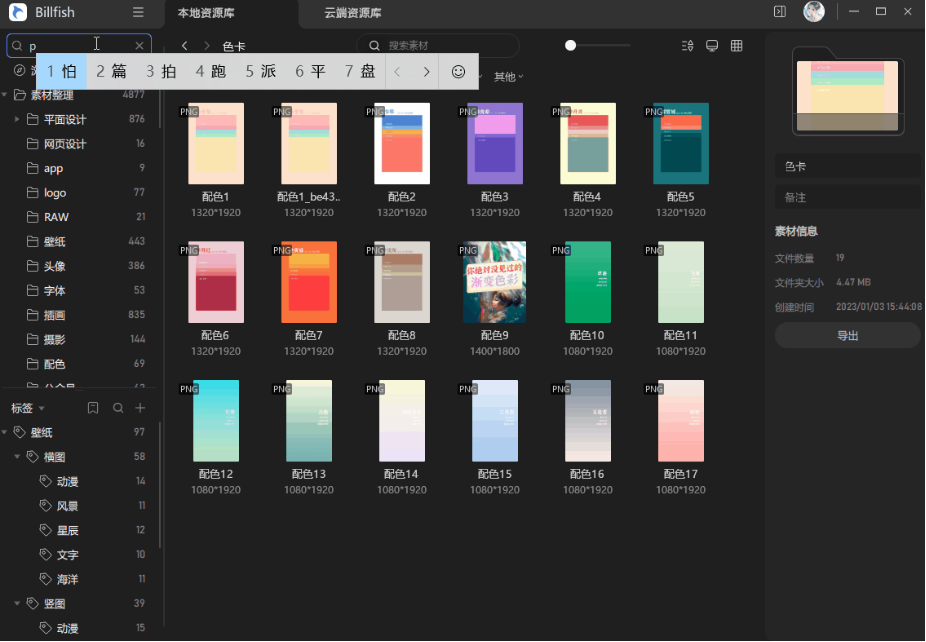Open the 其他 filter dropdown
The width and height of the screenshot is (926, 642).
point(509,77)
